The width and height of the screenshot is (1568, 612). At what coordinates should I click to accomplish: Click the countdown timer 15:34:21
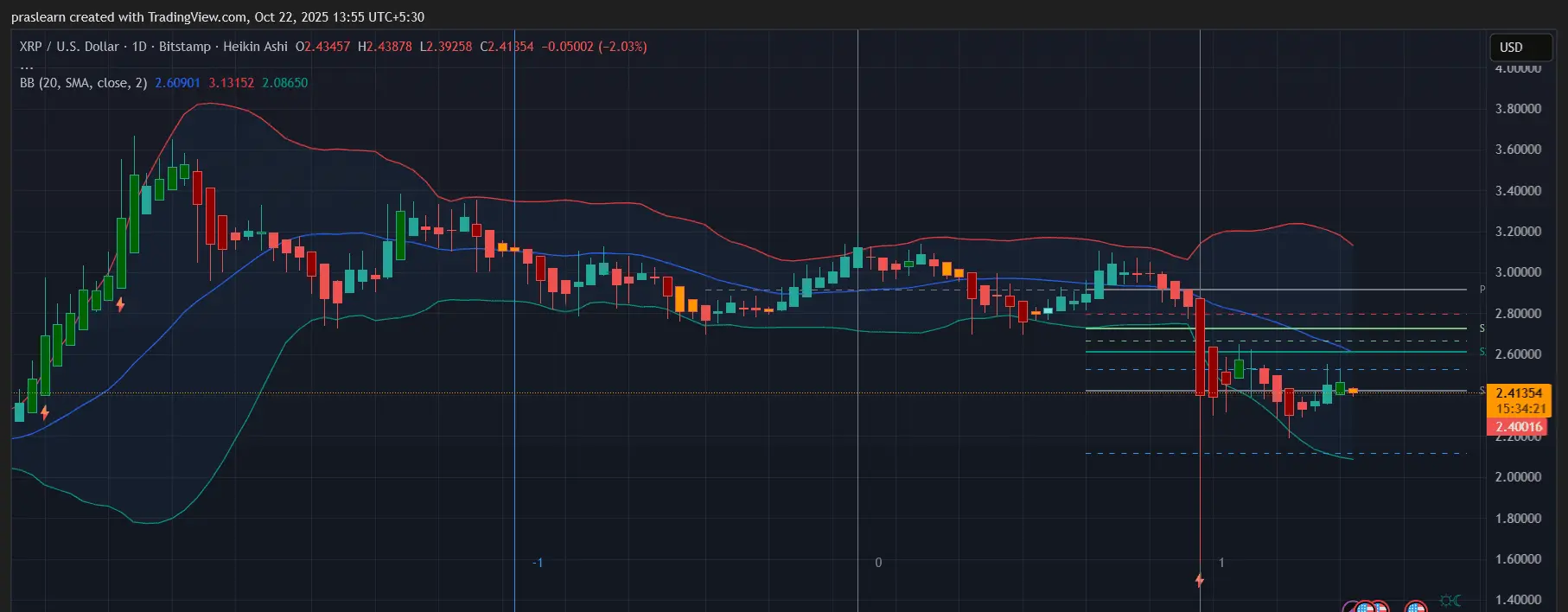1520,409
